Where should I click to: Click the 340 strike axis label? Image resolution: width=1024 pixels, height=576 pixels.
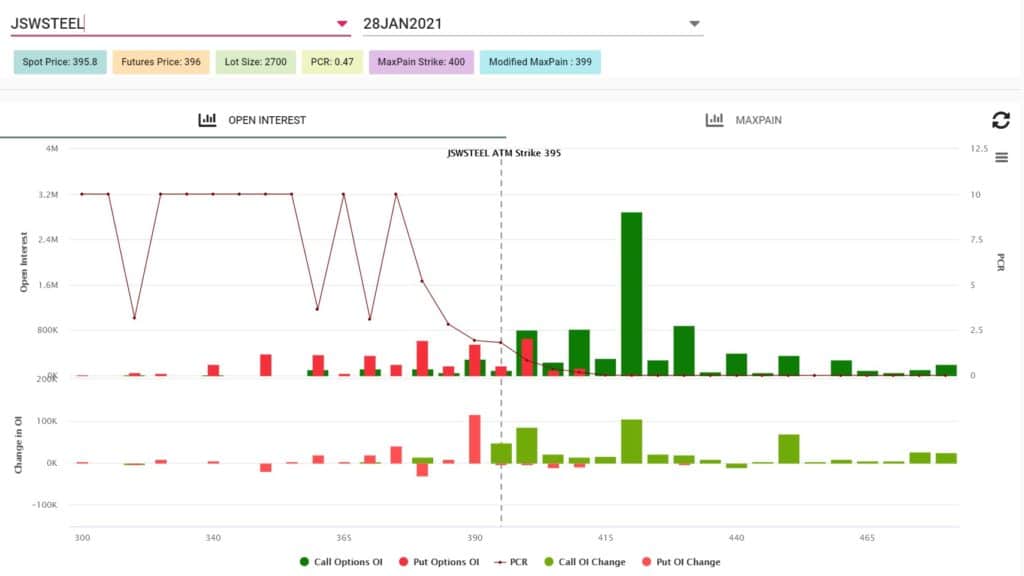pos(213,537)
